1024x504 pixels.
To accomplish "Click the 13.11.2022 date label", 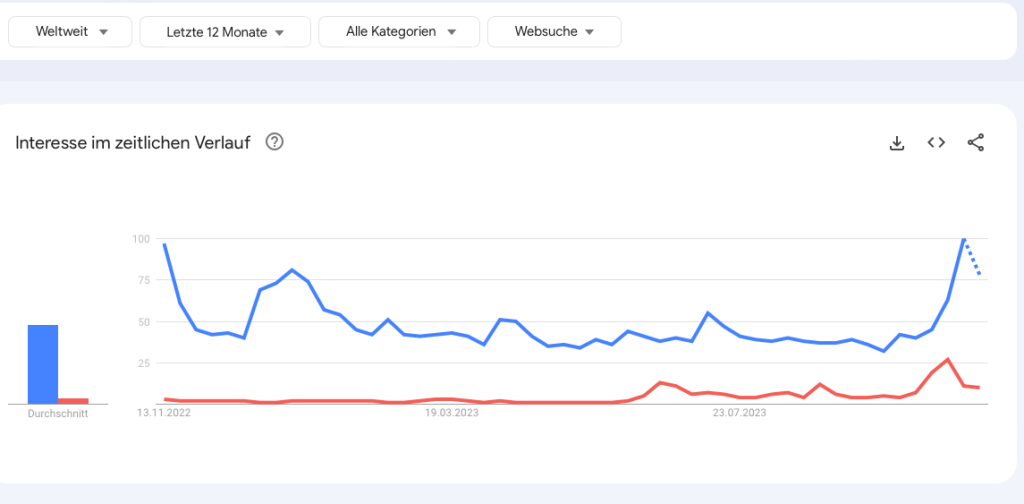I will (164, 412).
